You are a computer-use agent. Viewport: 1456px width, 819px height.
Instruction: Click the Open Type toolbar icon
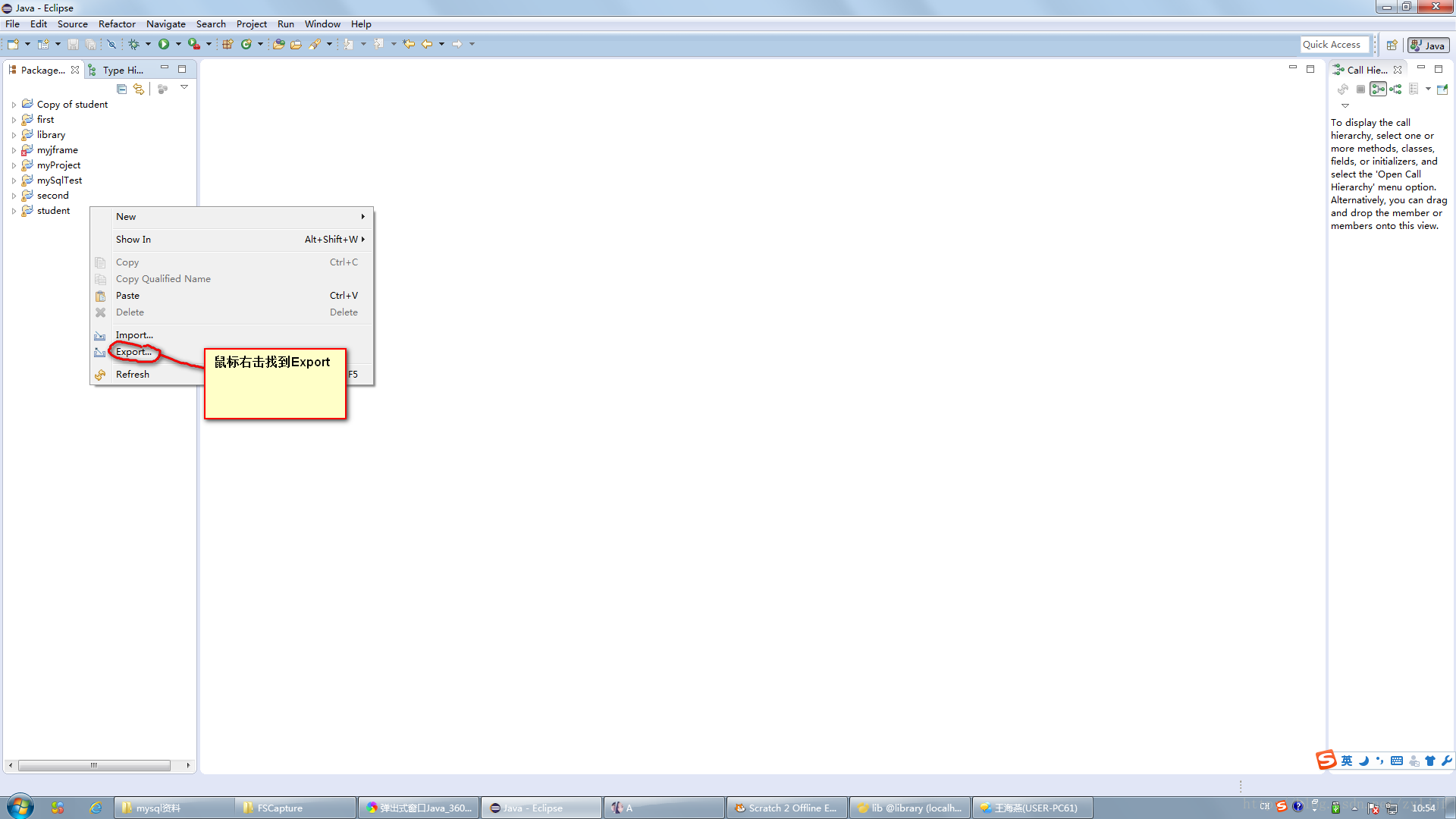tap(278, 44)
